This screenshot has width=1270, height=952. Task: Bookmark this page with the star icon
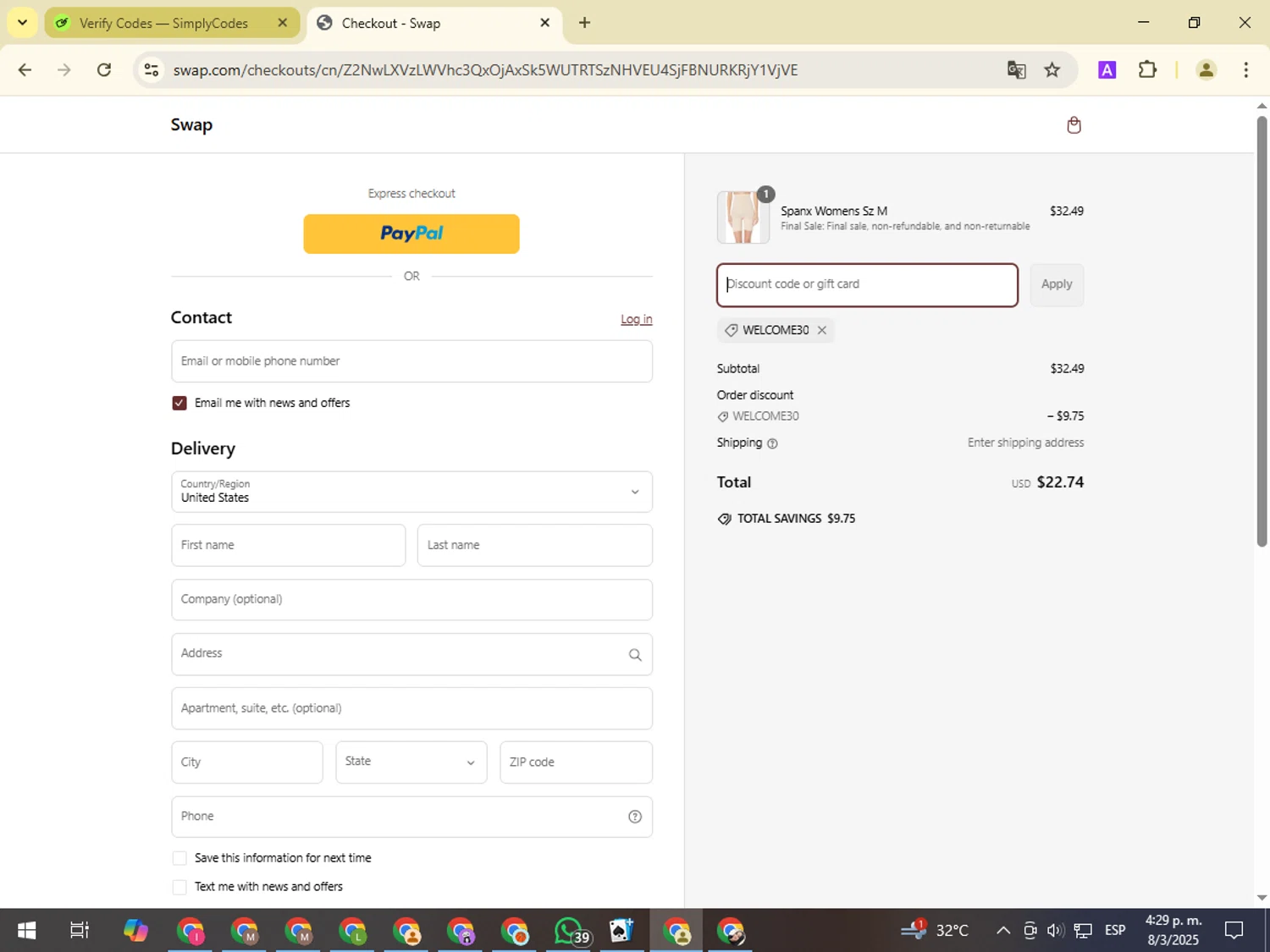click(x=1052, y=70)
